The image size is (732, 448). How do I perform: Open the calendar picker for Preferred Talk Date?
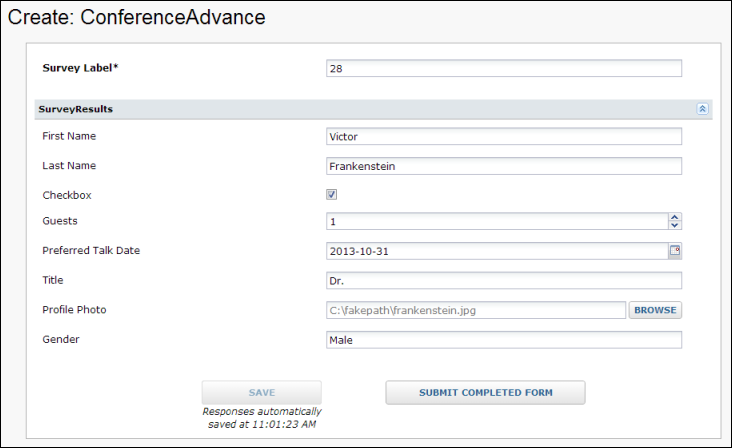tap(675, 251)
